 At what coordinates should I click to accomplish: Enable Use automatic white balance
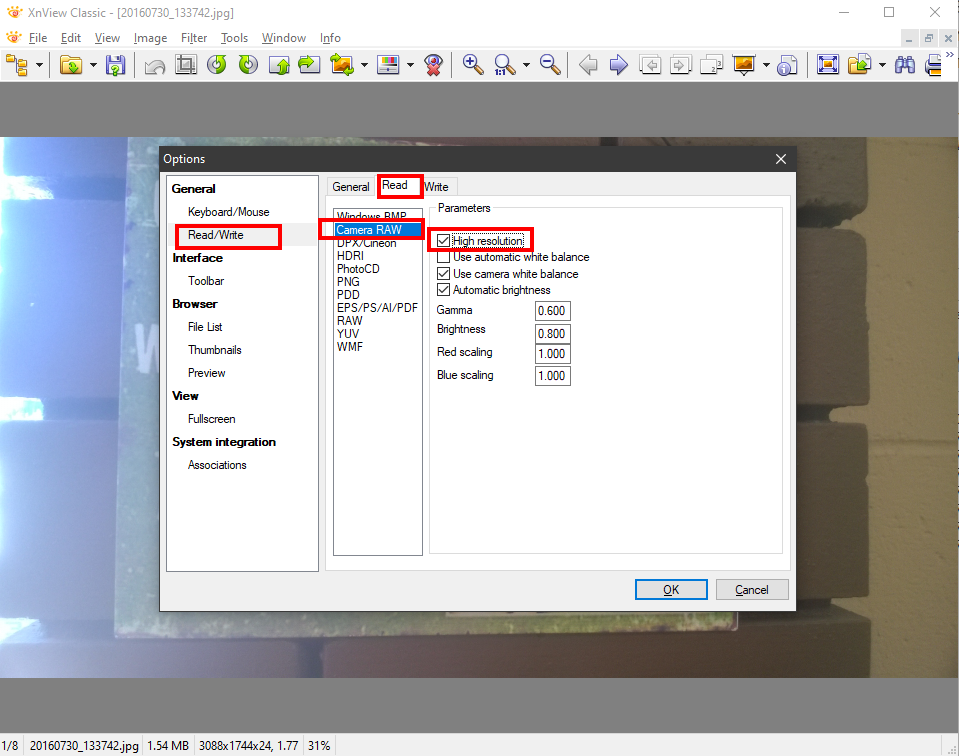(444, 257)
